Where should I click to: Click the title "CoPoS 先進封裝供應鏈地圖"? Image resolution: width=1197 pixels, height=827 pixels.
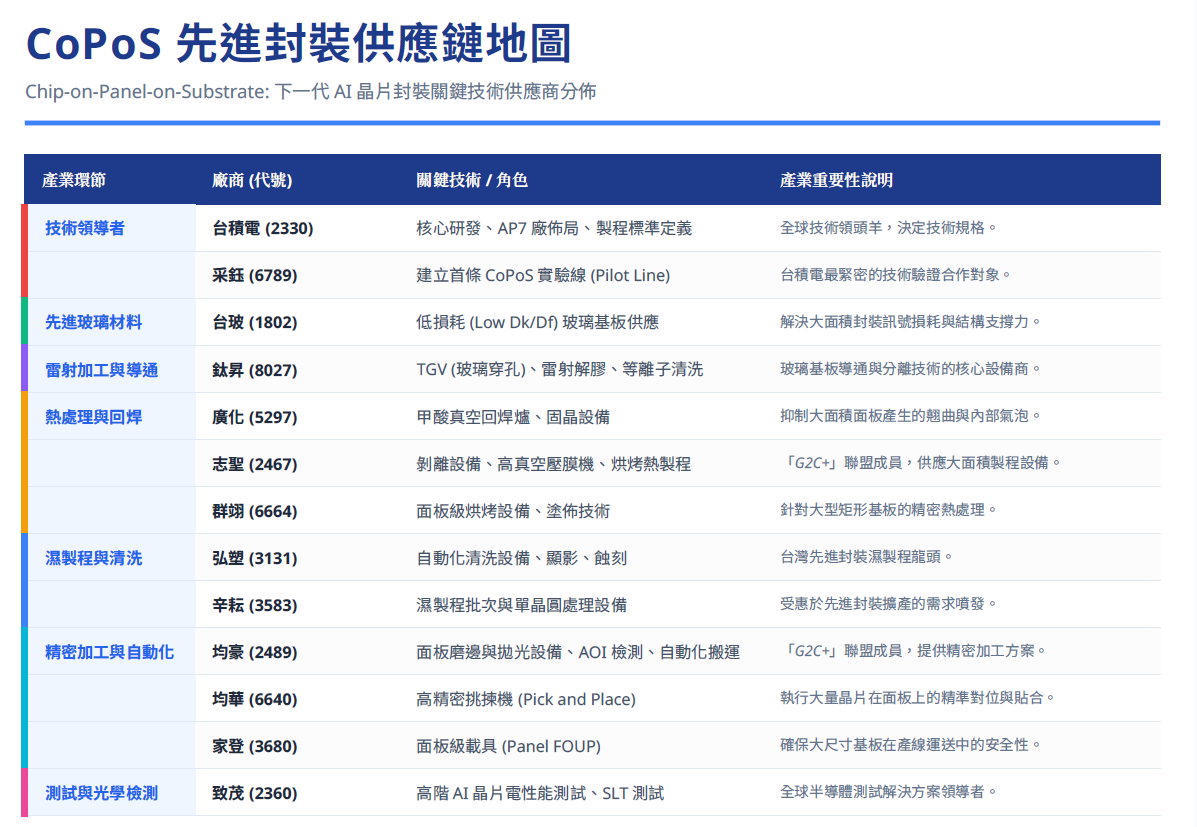point(298,44)
